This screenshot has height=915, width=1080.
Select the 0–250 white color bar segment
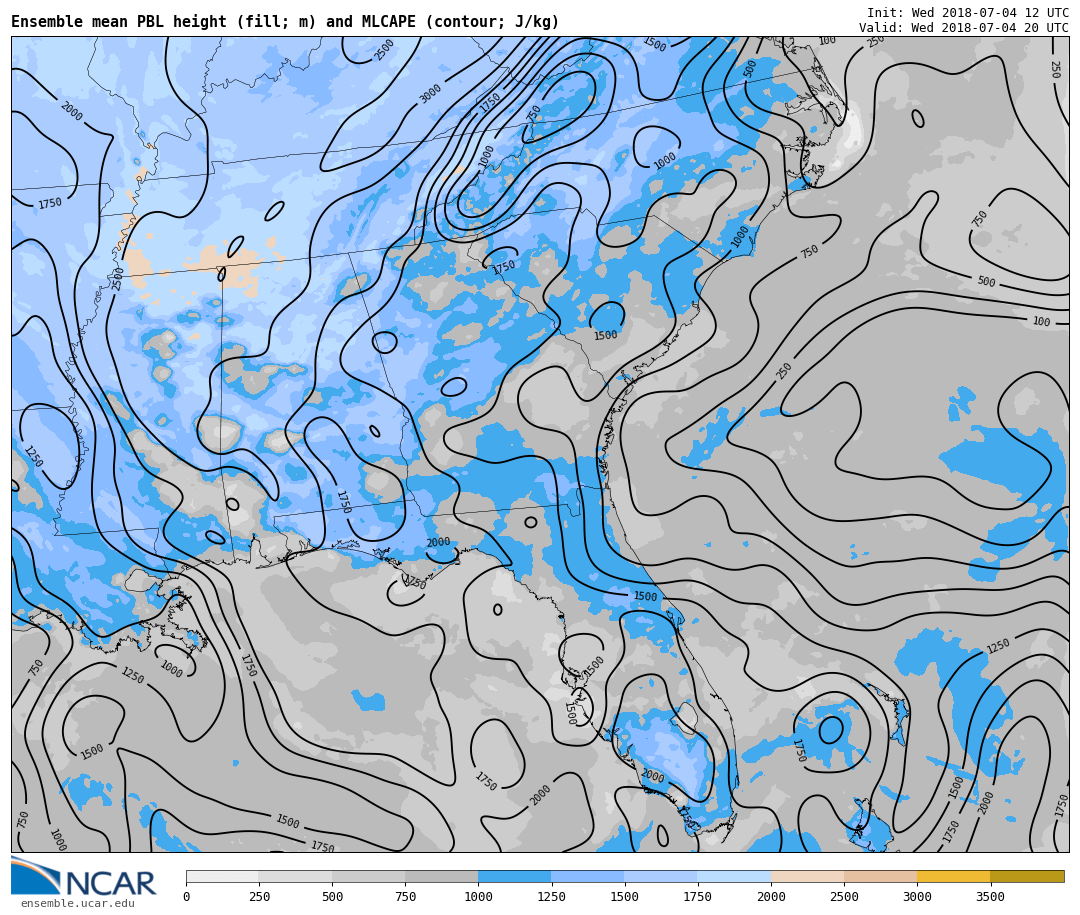click(x=222, y=876)
